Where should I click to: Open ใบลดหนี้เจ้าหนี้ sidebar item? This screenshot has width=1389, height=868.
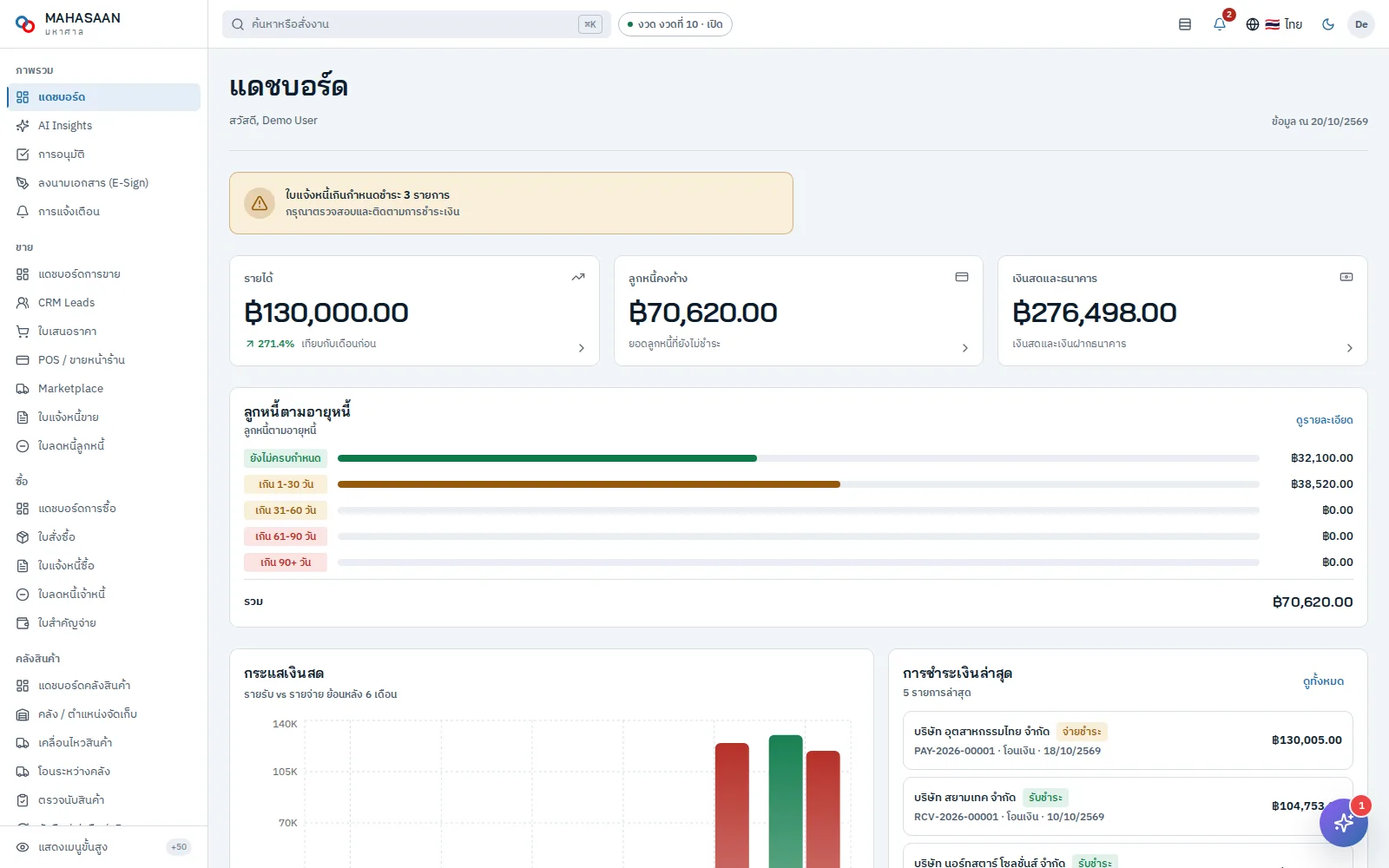coord(103,595)
